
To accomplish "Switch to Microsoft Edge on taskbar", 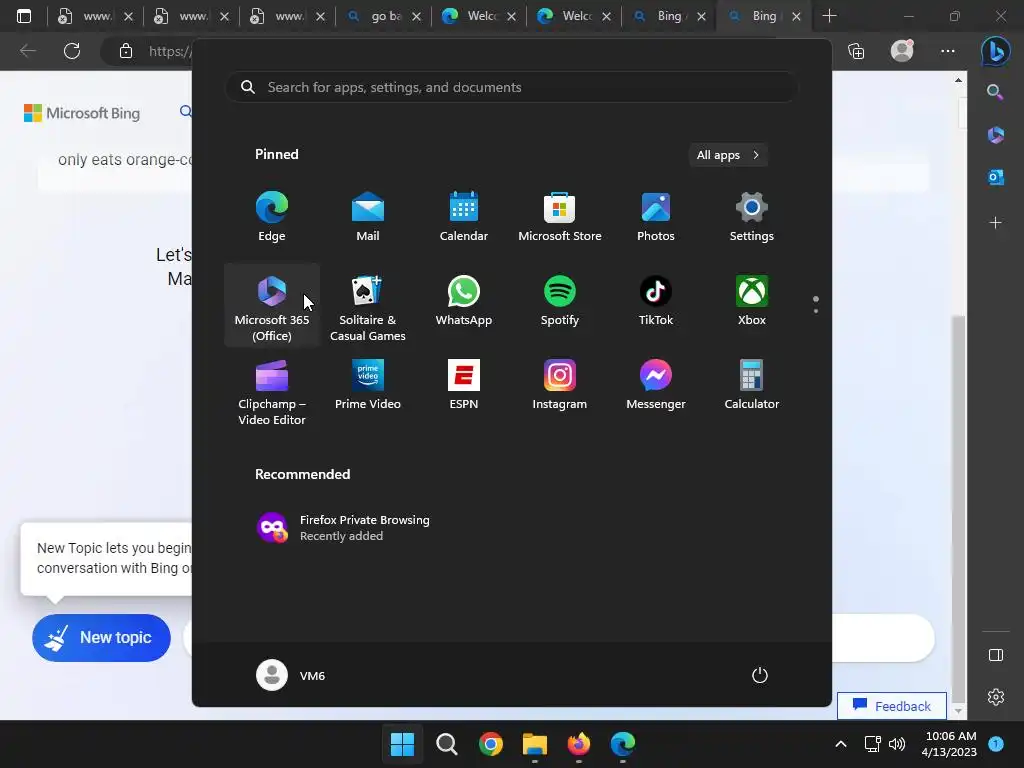I will coord(622,744).
